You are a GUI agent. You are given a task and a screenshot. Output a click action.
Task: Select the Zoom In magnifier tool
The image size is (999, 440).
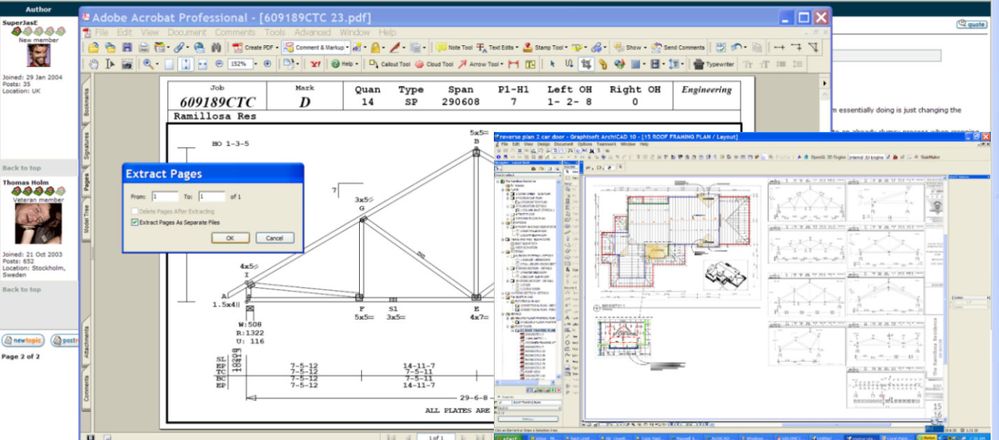click(x=148, y=64)
